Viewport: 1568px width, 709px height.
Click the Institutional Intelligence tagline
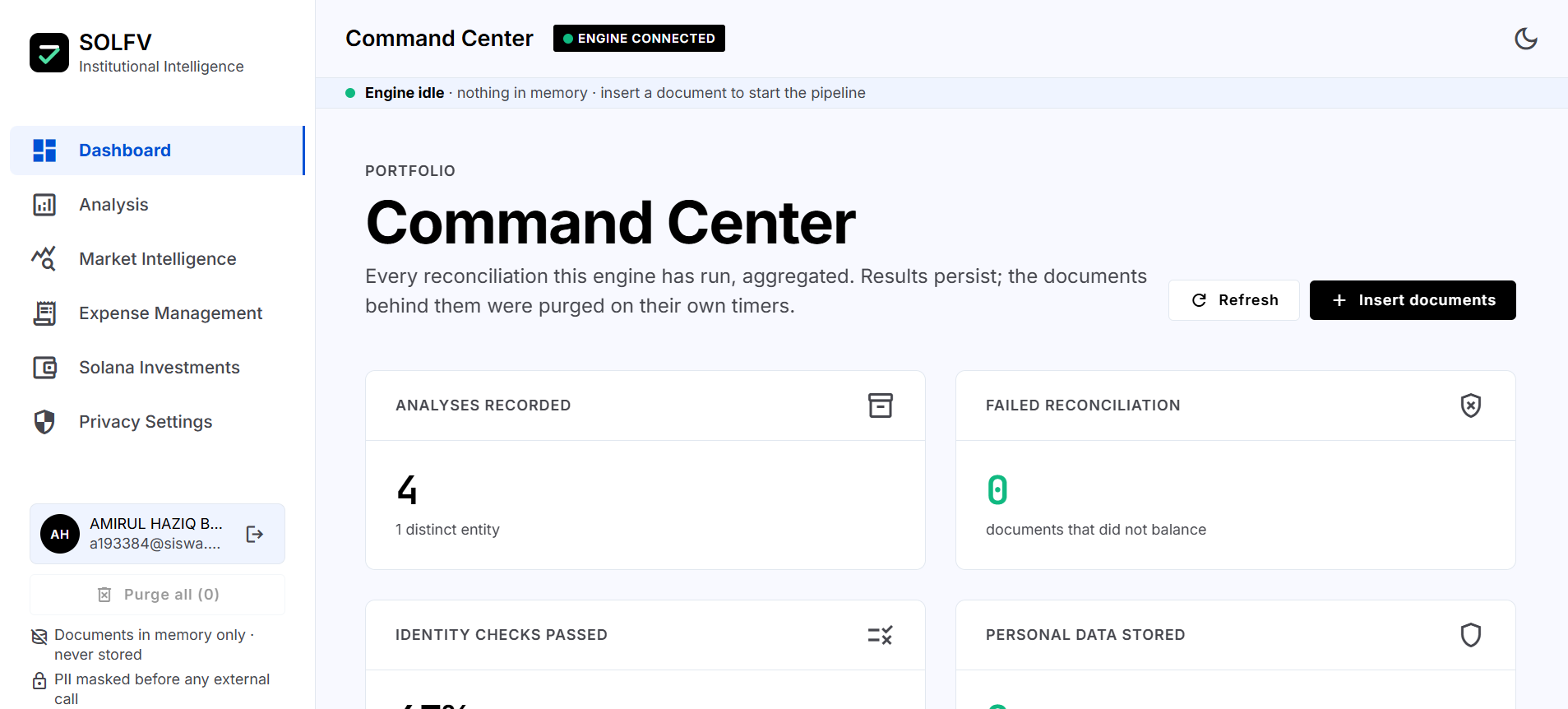(161, 67)
